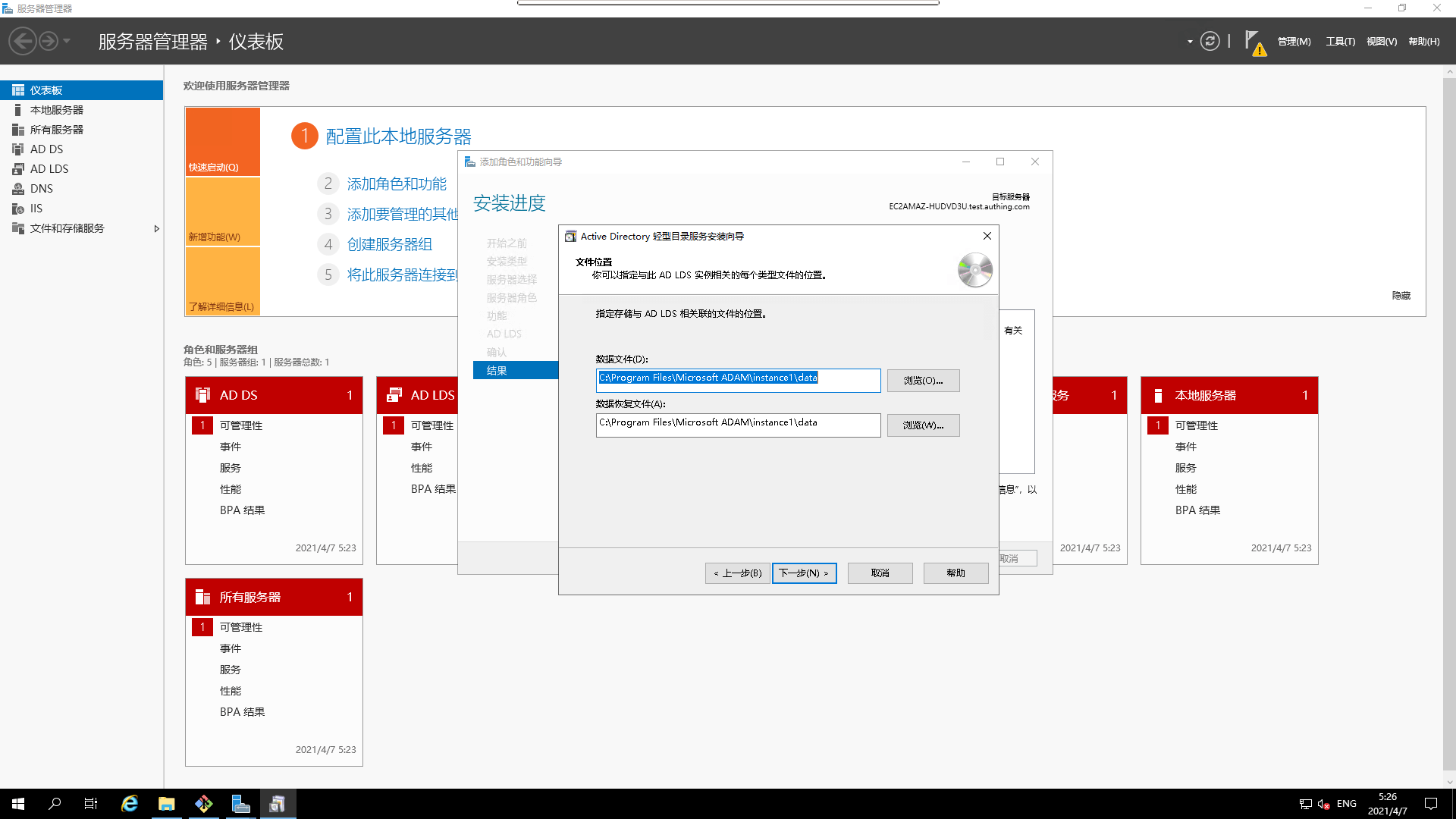Open dropdown arrow left of refresh
The height and width of the screenshot is (819, 1456).
(1190, 42)
